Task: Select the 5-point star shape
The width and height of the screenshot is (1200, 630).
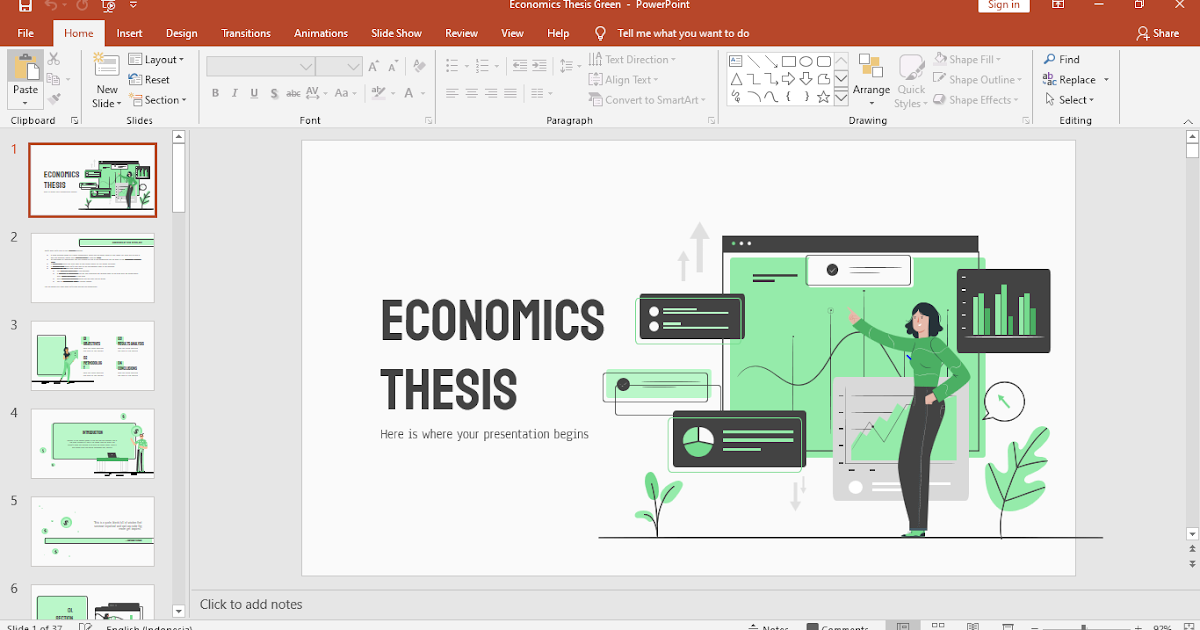Action: [x=823, y=97]
